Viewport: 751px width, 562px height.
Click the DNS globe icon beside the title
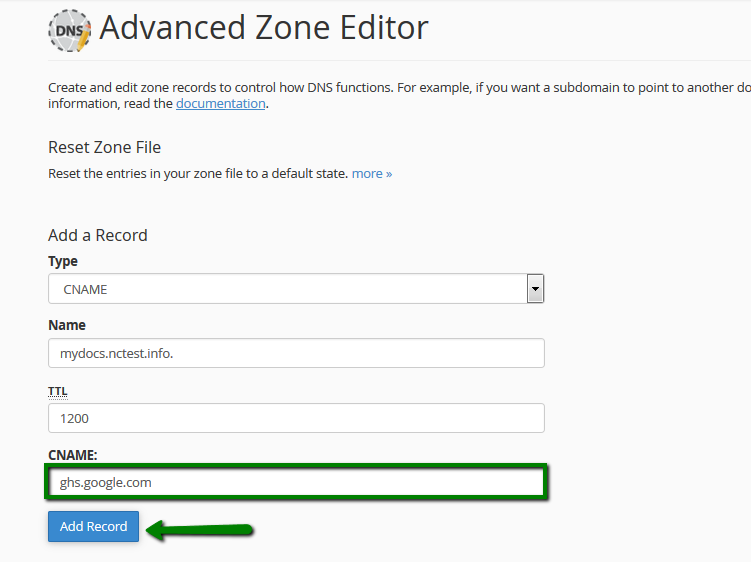69,30
